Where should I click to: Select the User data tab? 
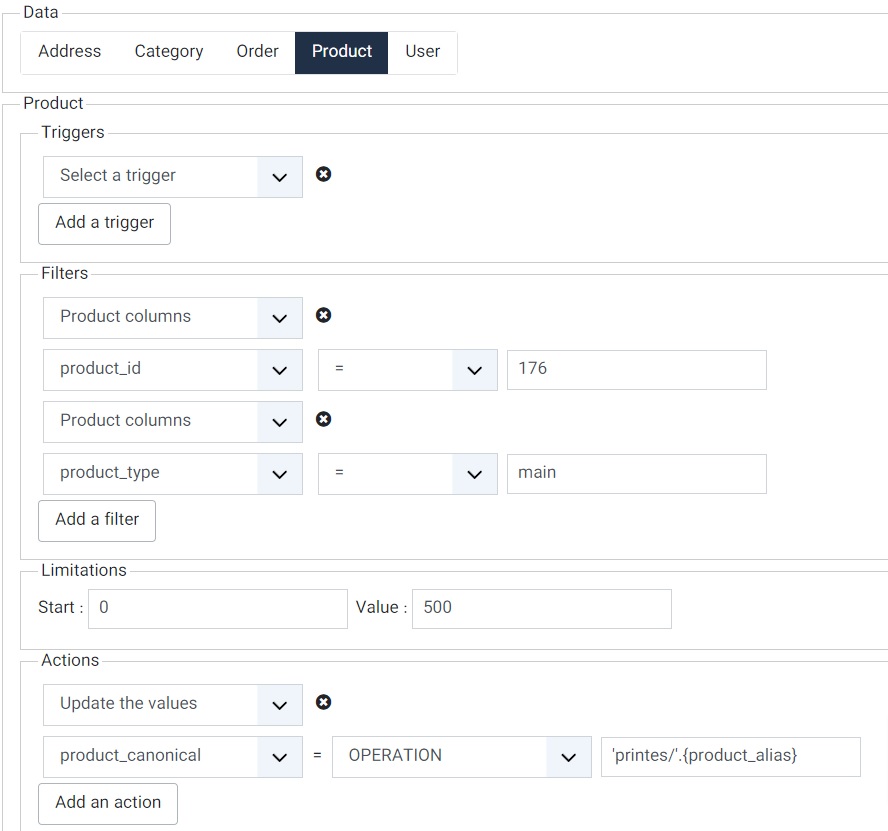[423, 52]
